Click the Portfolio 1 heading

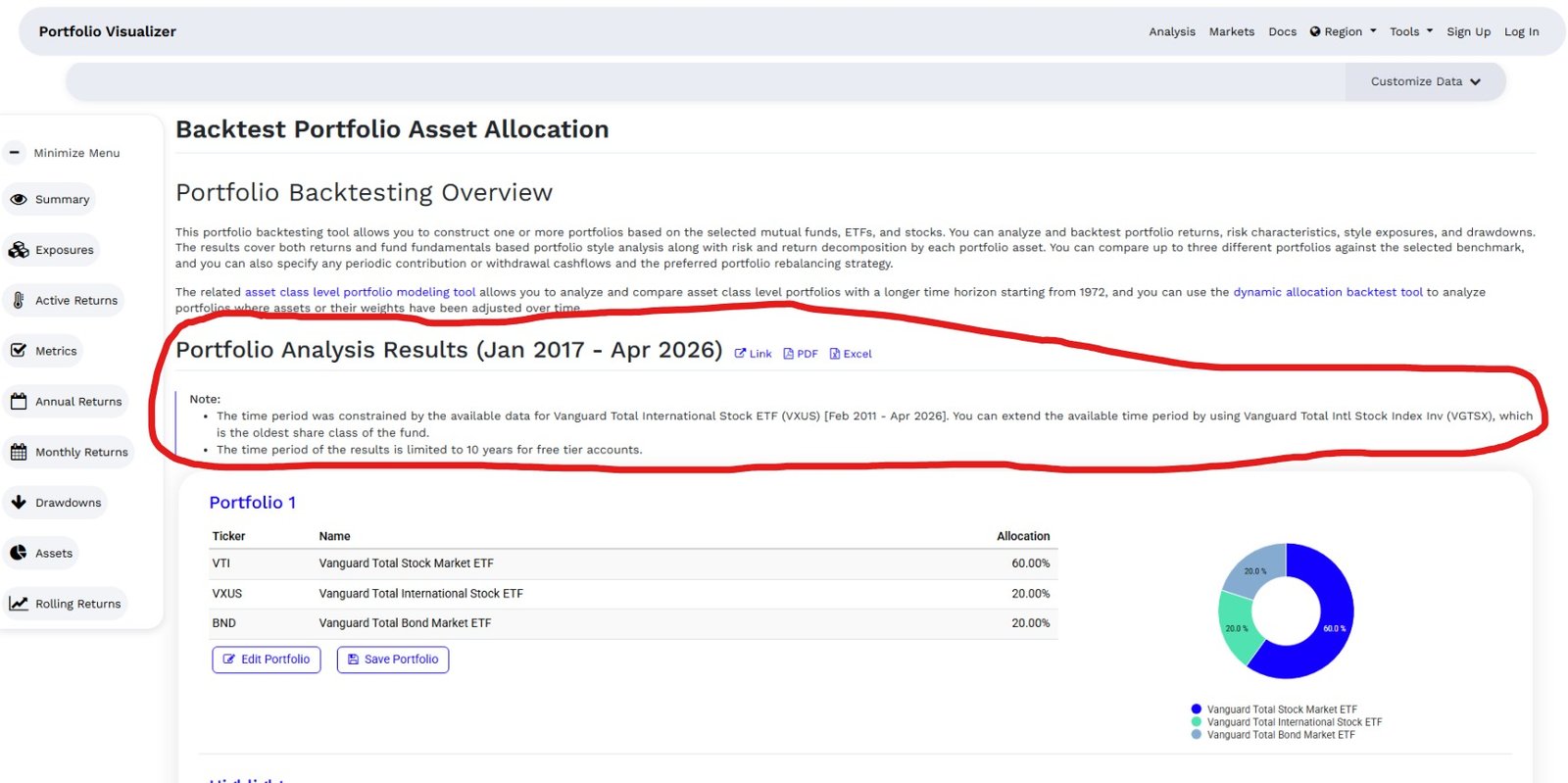click(x=252, y=503)
